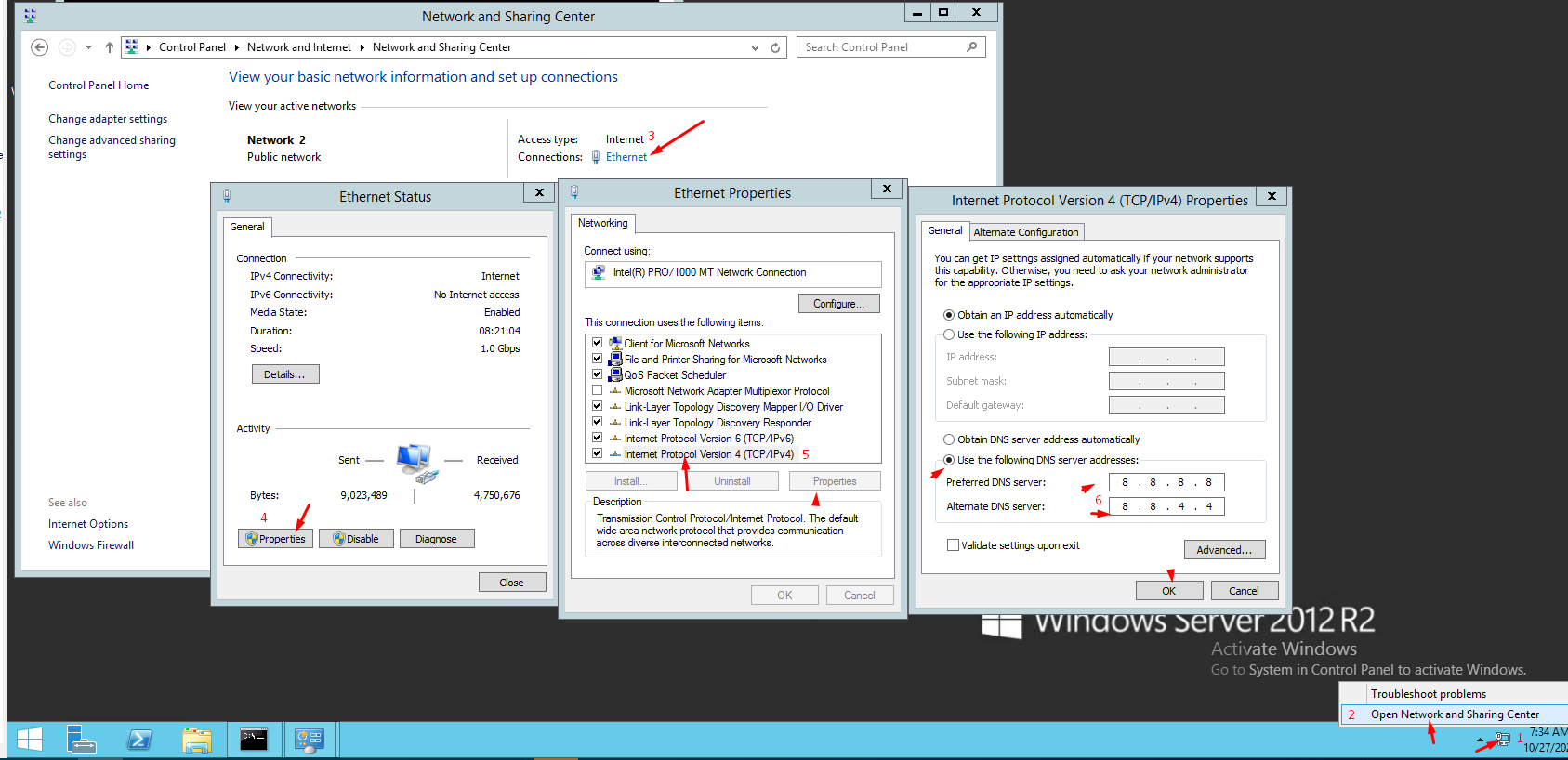This screenshot has width=1568, height=760.
Task: Open the Control Panel taskbar item
Action: [309, 740]
